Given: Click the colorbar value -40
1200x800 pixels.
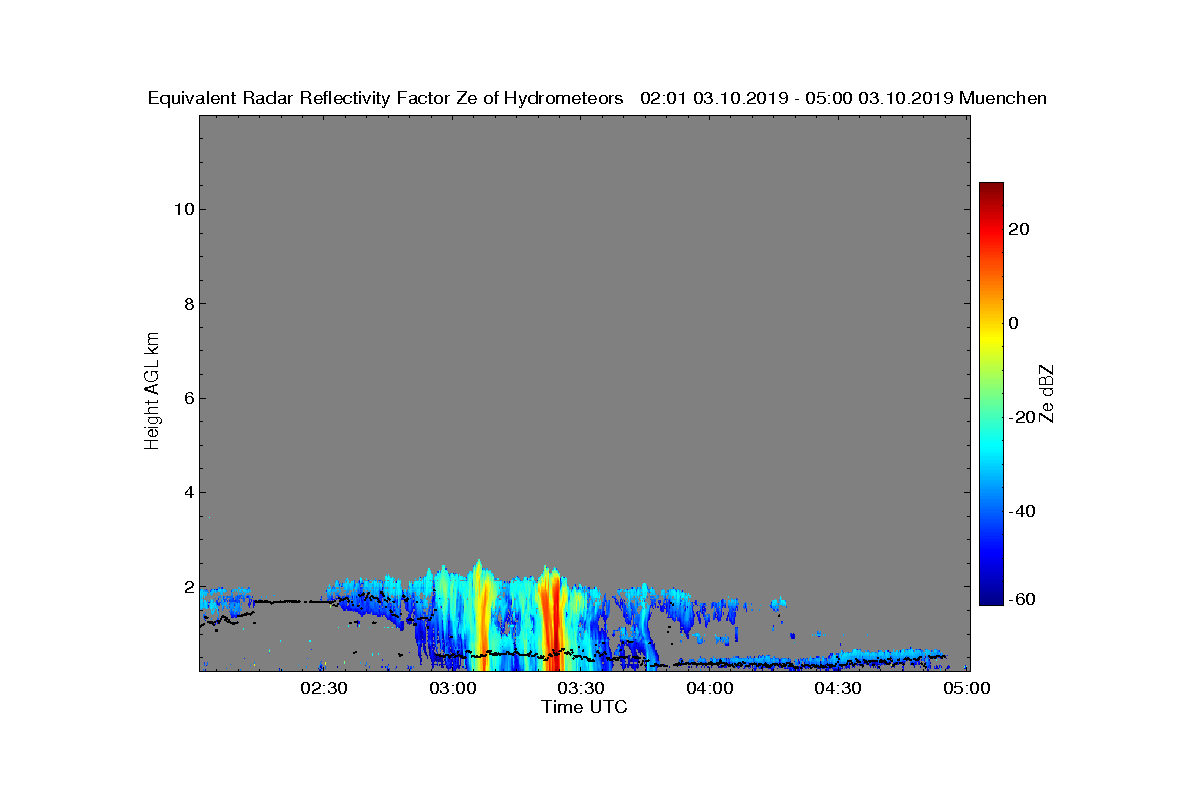Looking at the screenshot, I should 1022,511.
